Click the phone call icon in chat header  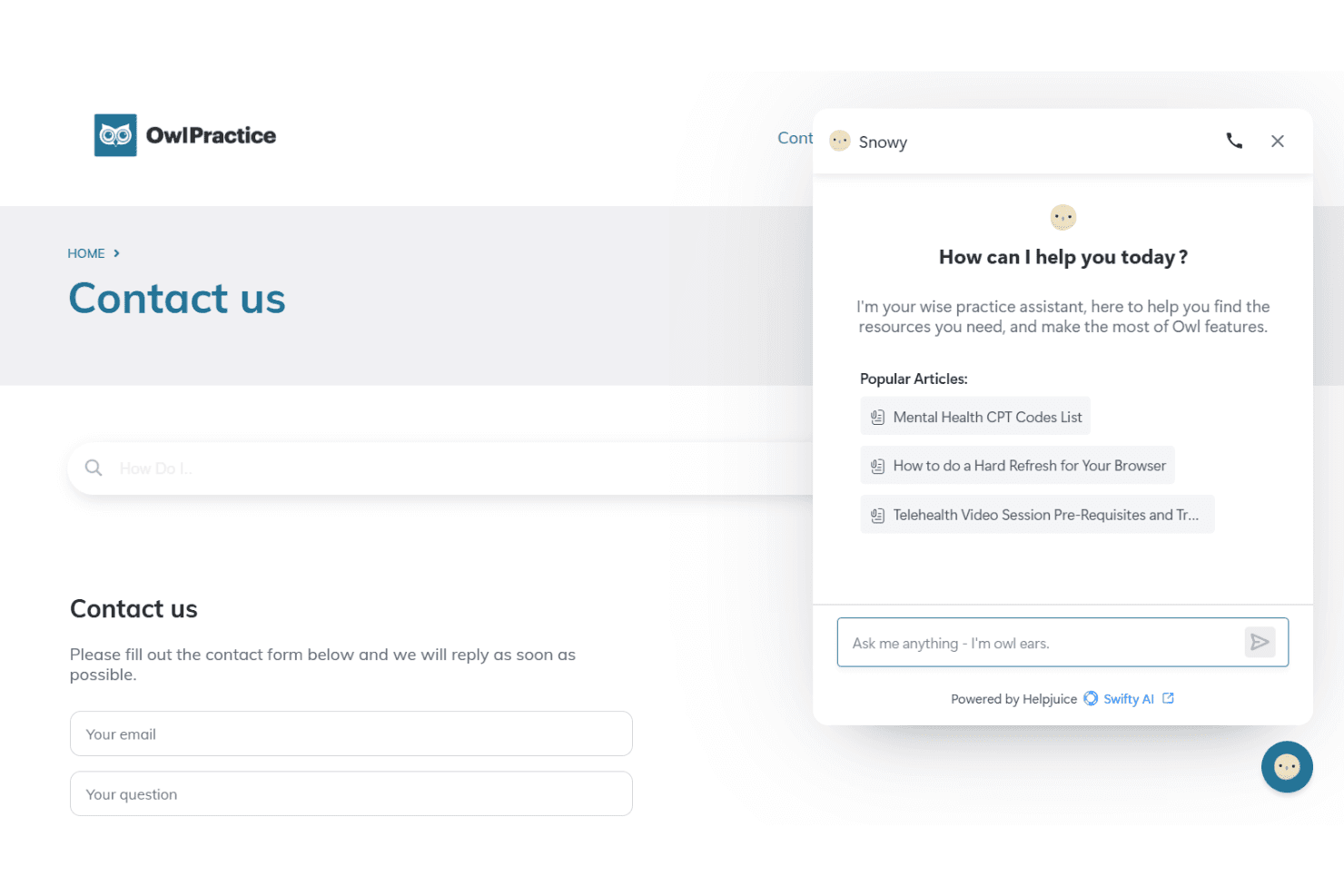tap(1234, 141)
